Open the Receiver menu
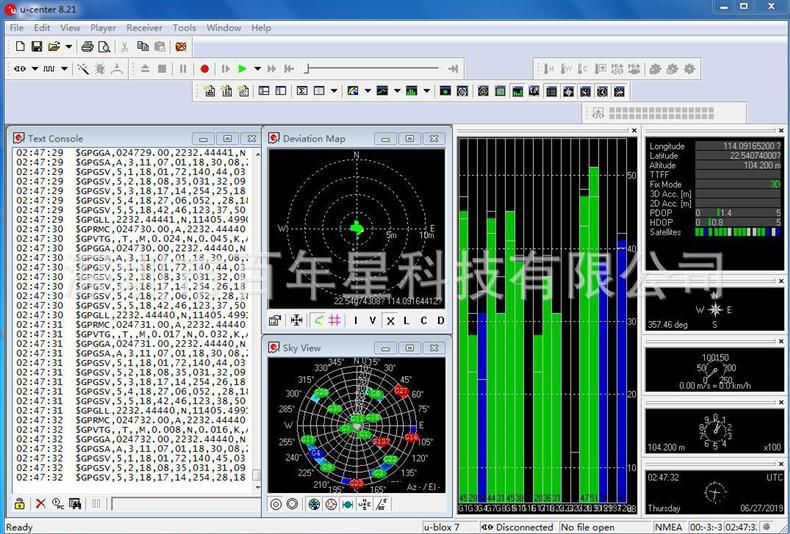 [144, 28]
